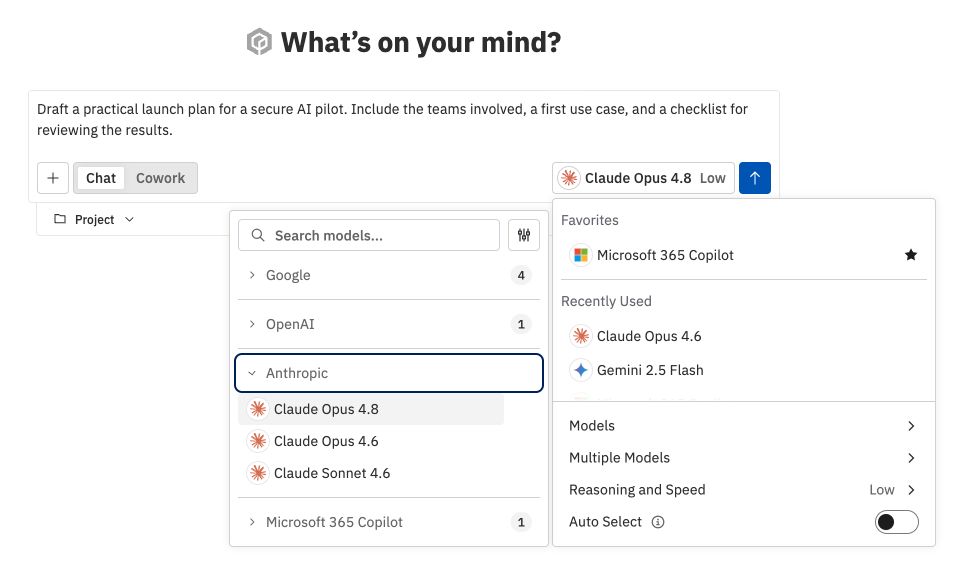This screenshot has width=970, height=562.
Task: Click the Claude icon next to Claude Sonnet 4.6
Action: [x=258, y=473]
